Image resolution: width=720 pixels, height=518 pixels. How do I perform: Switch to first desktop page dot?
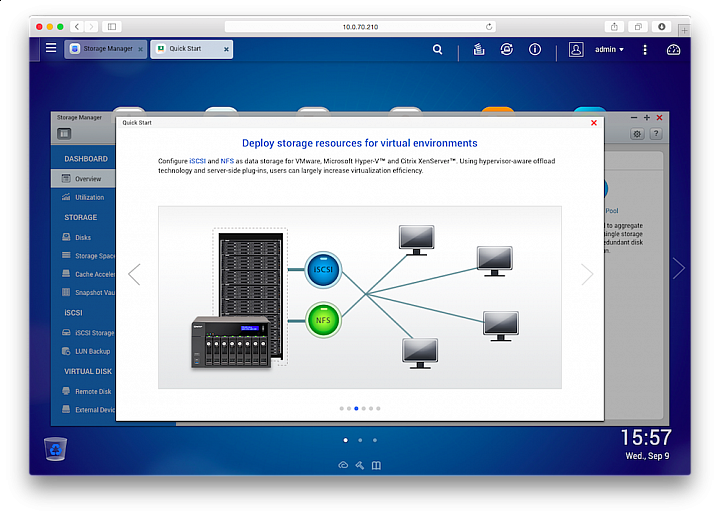tap(345, 440)
